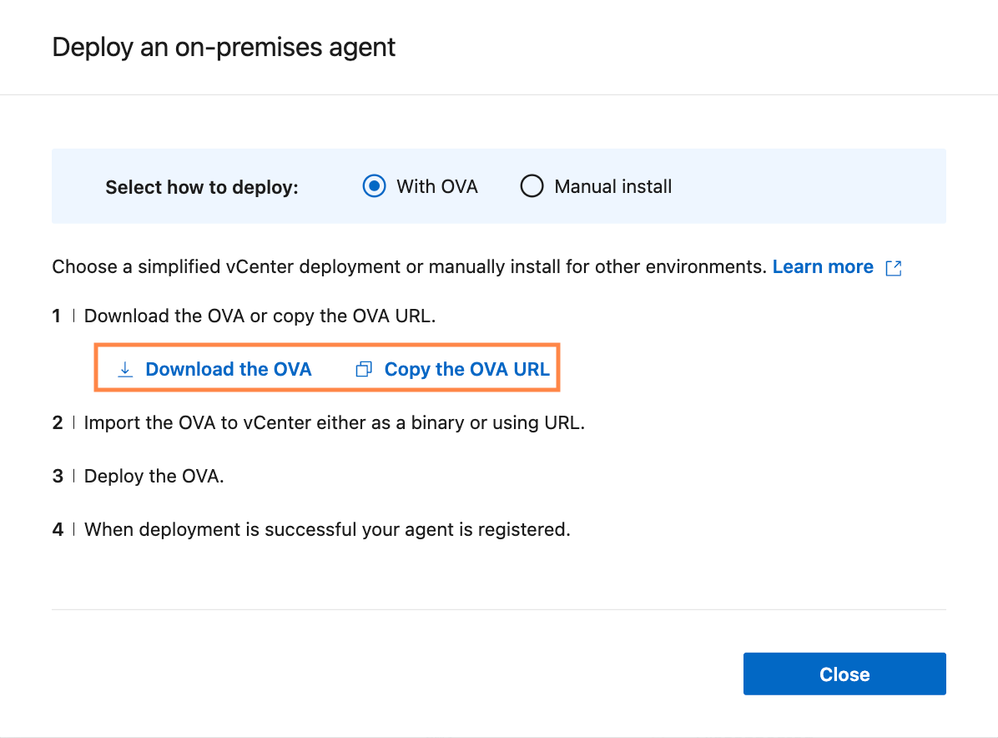Click the step number 3 marker
998x738 pixels.
(58, 476)
